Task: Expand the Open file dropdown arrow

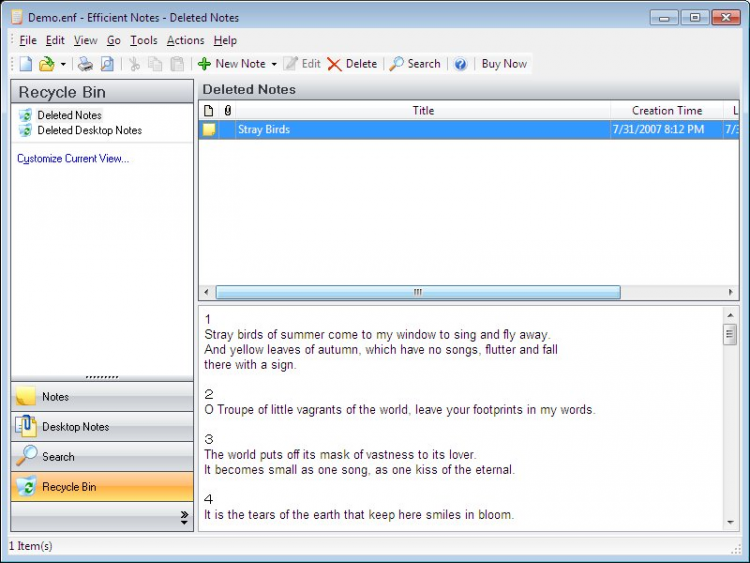Action: (x=63, y=64)
